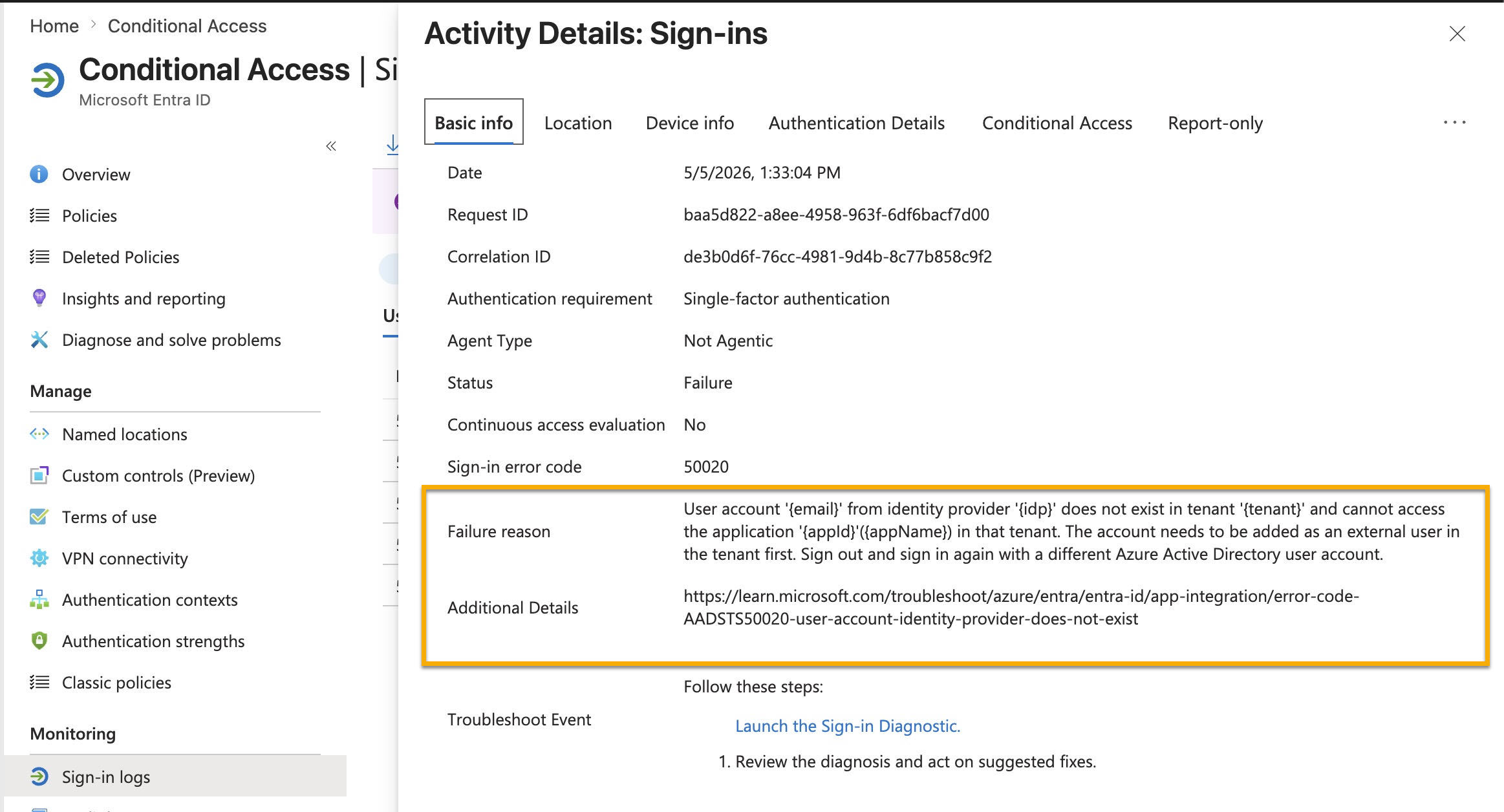Click the Overview info icon
Screen dimensions: 1504x812
(x=39, y=174)
